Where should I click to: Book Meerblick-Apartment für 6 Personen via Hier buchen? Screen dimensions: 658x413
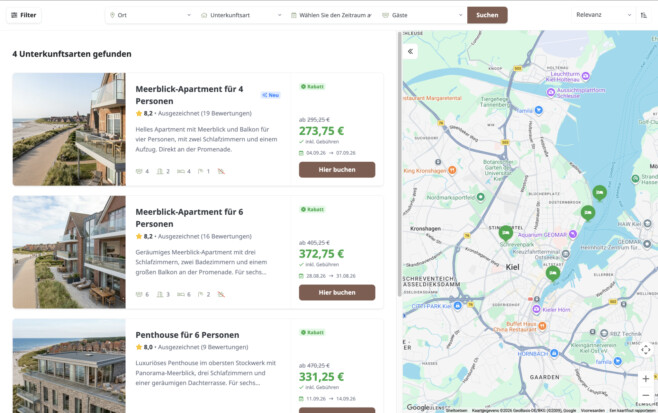[x=337, y=293]
